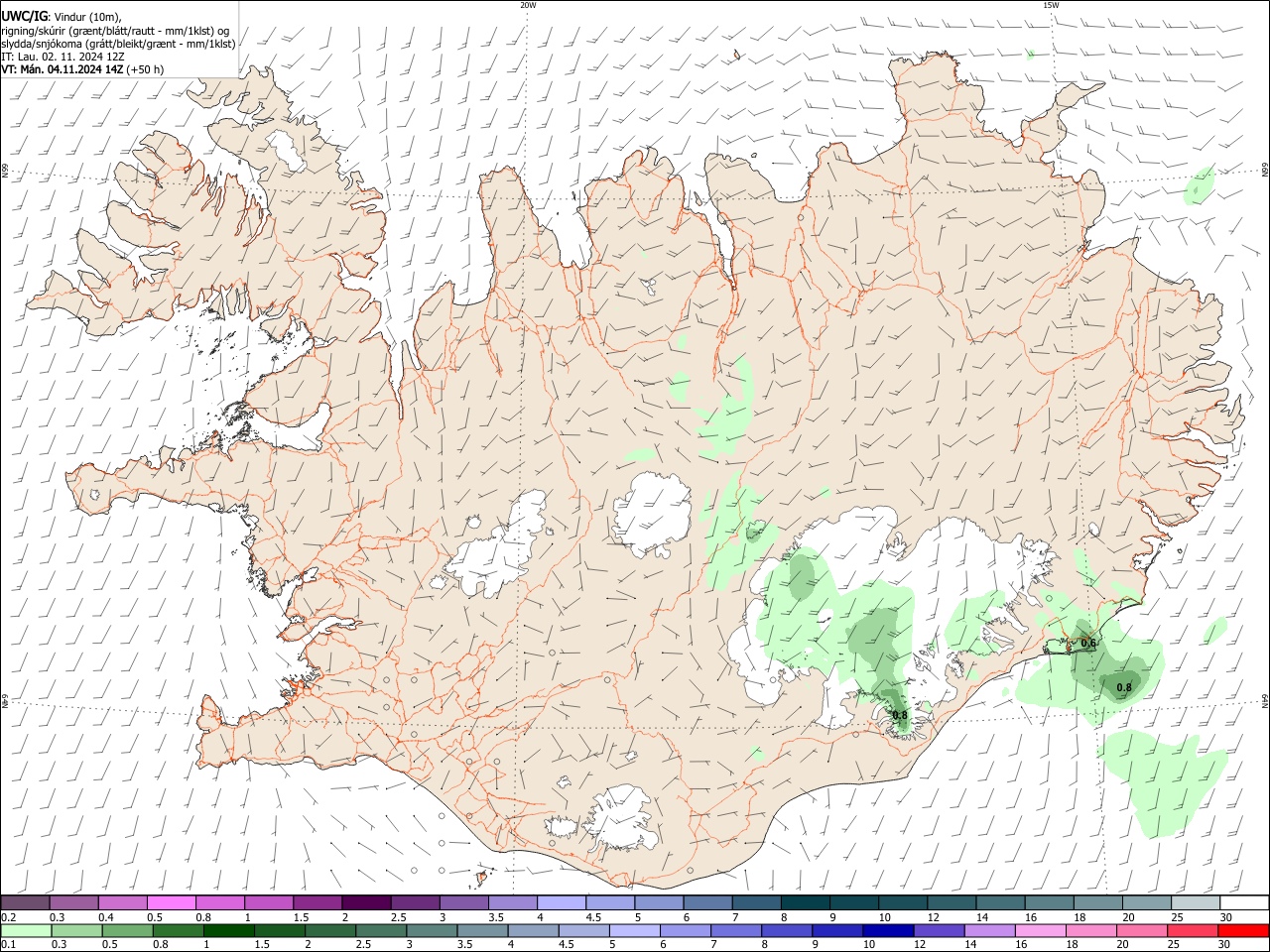Click the '0.2' label under the snow legend row
This screenshot has height=952, width=1270.
(x=7, y=917)
